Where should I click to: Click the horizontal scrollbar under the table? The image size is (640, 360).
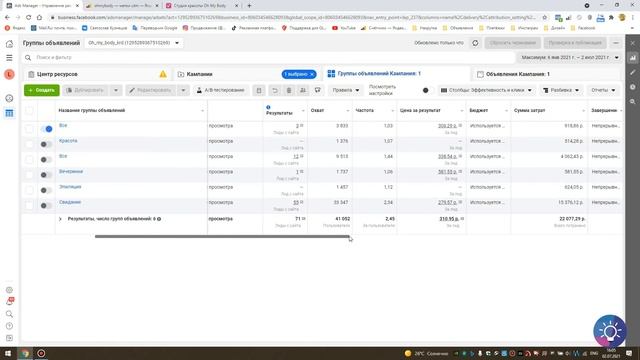tap(222, 236)
